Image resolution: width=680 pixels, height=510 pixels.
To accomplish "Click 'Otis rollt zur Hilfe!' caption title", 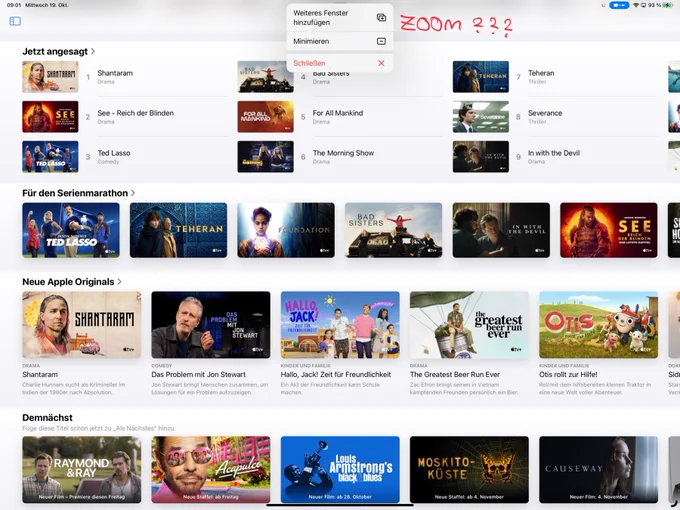I will 568,374.
